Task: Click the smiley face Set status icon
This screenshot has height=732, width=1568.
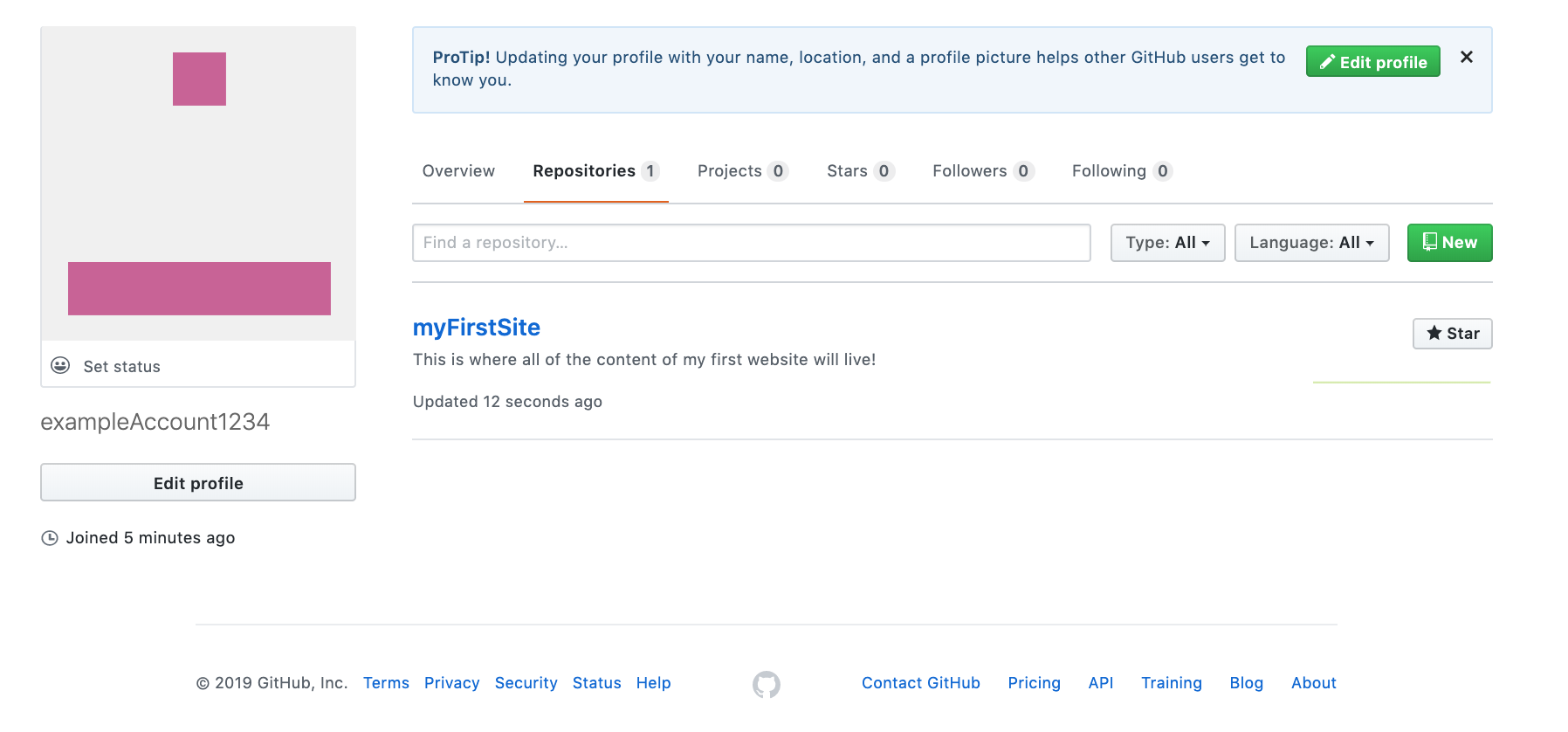Action: tap(60, 366)
